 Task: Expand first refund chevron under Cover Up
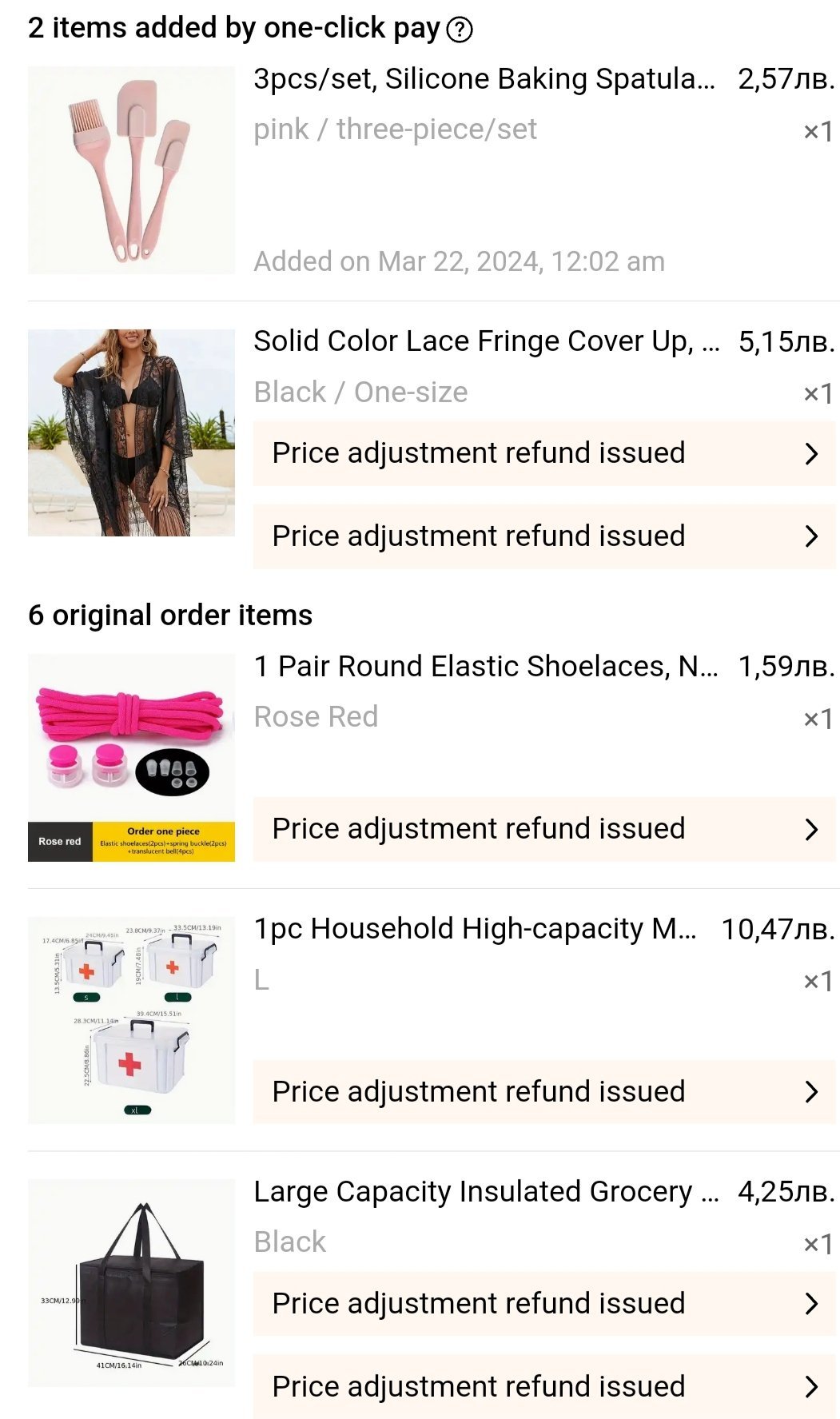811,453
